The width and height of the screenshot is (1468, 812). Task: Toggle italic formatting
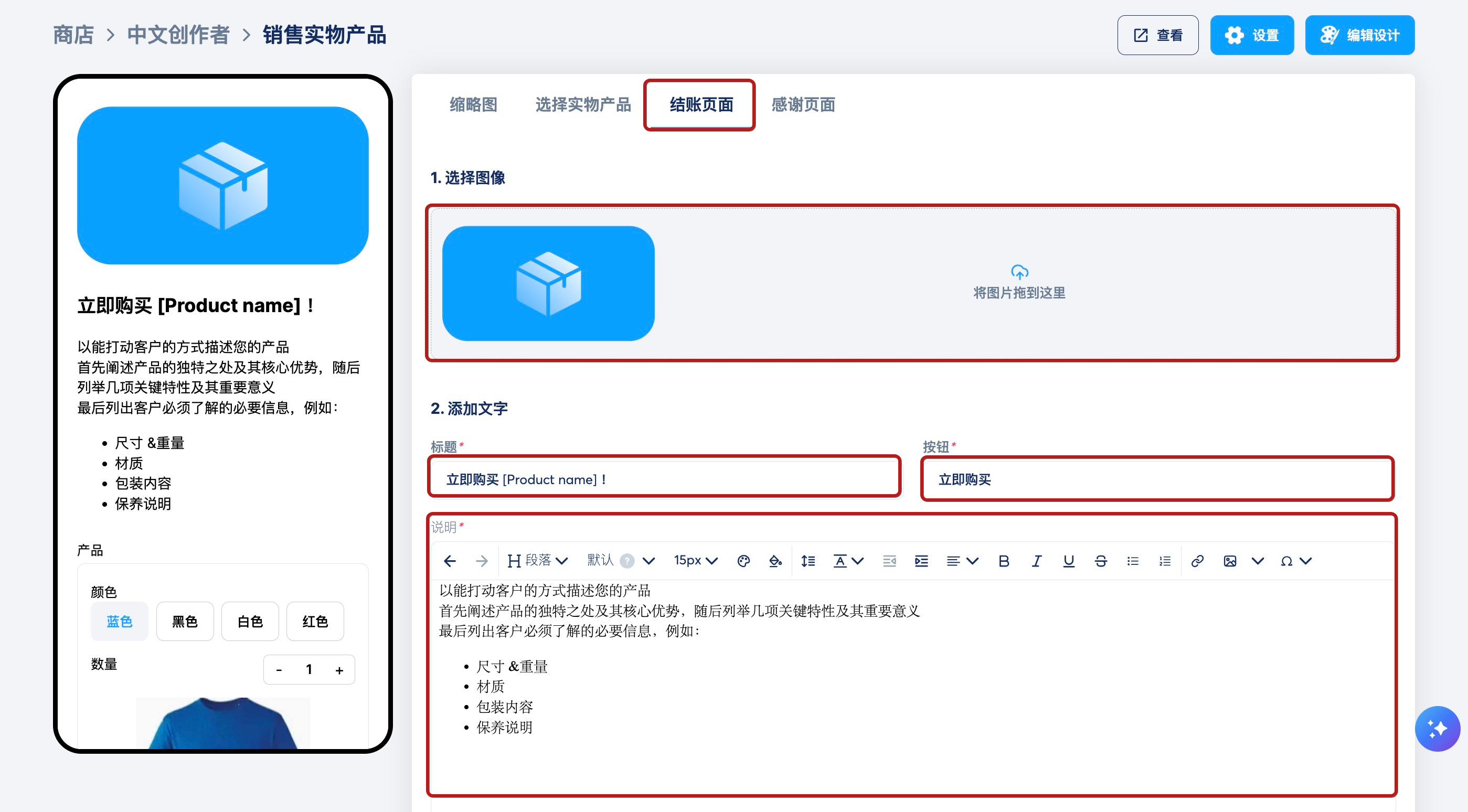point(1036,561)
